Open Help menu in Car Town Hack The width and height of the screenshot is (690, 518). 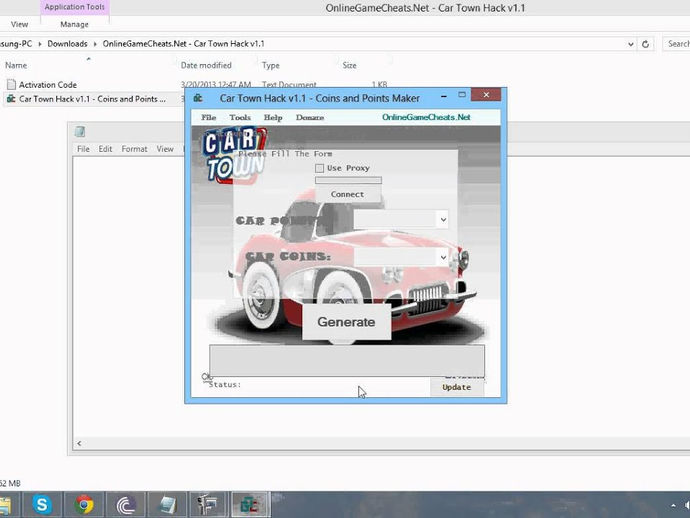273,118
